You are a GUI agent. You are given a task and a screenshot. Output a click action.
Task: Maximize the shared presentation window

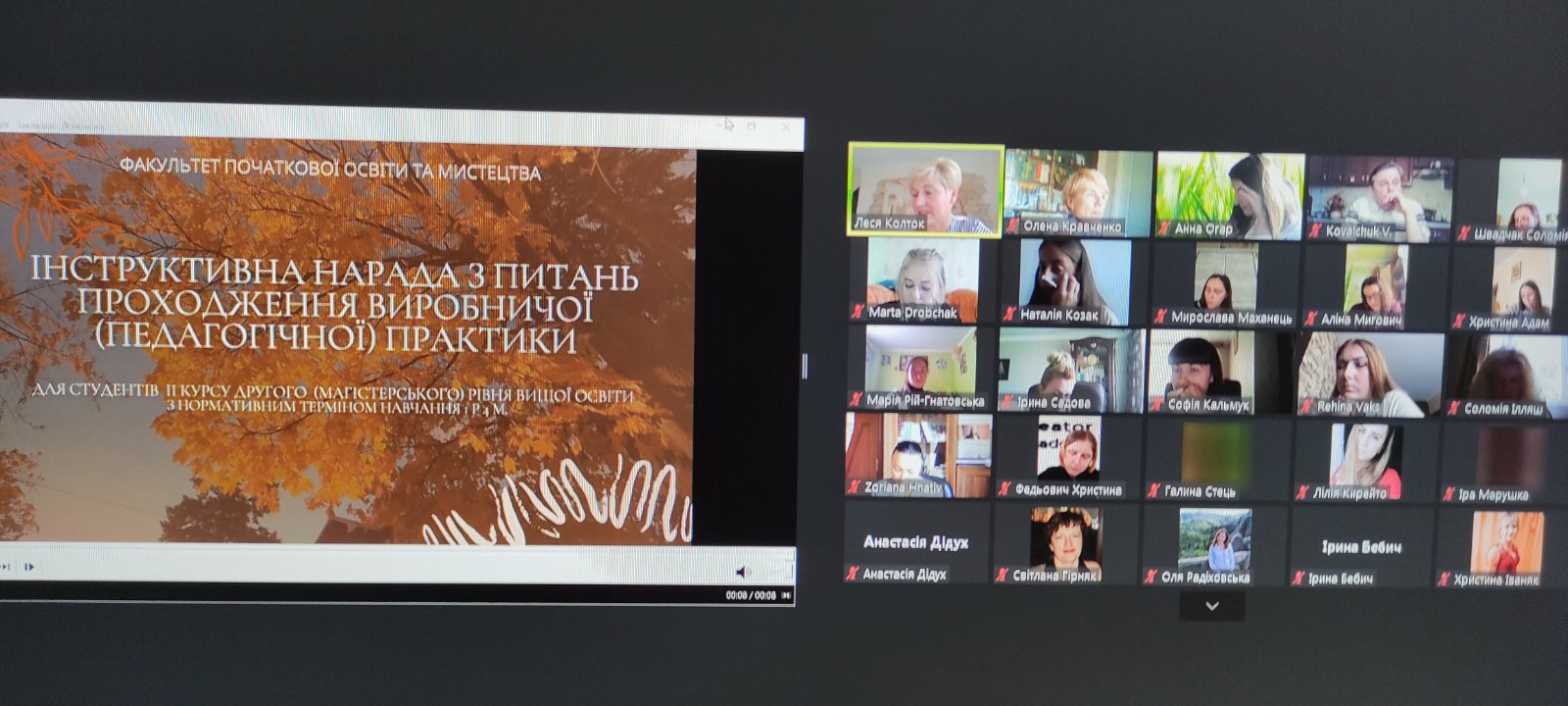click(753, 126)
